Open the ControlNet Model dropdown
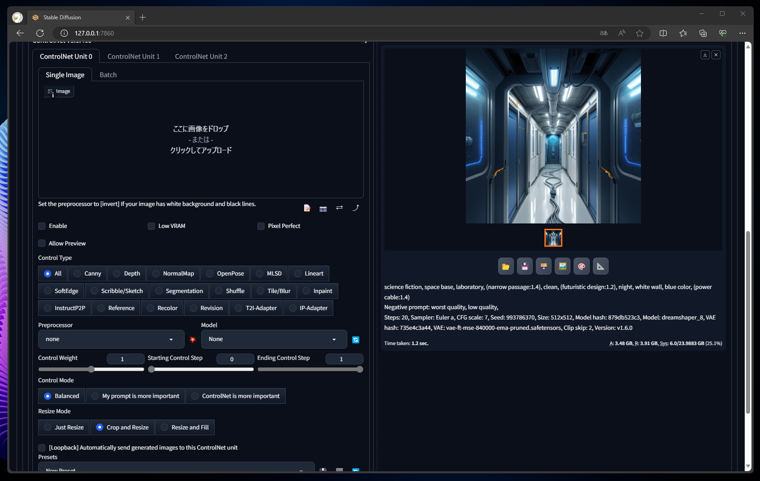The image size is (760, 481). 274,339
